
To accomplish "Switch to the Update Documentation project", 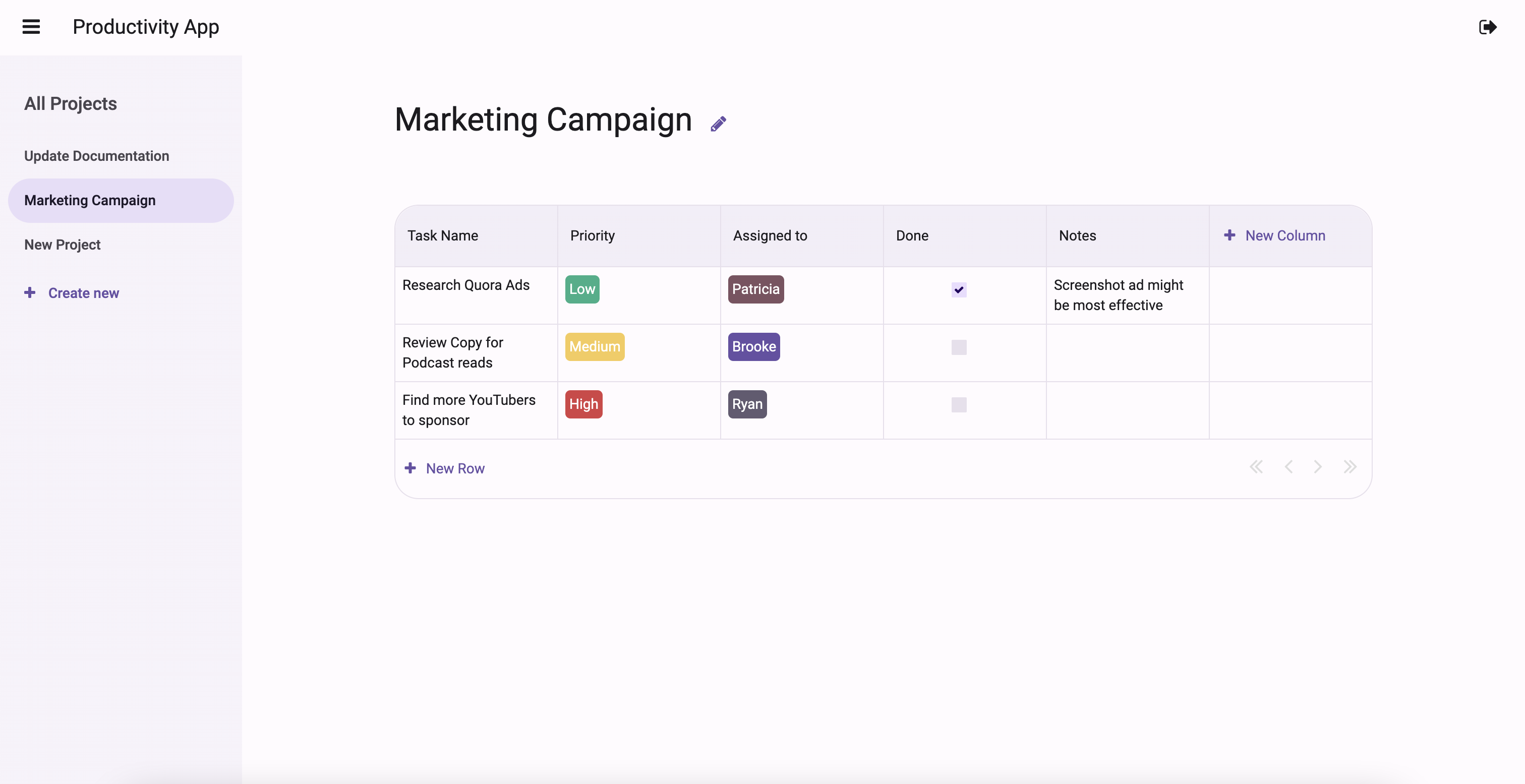I will (96, 156).
